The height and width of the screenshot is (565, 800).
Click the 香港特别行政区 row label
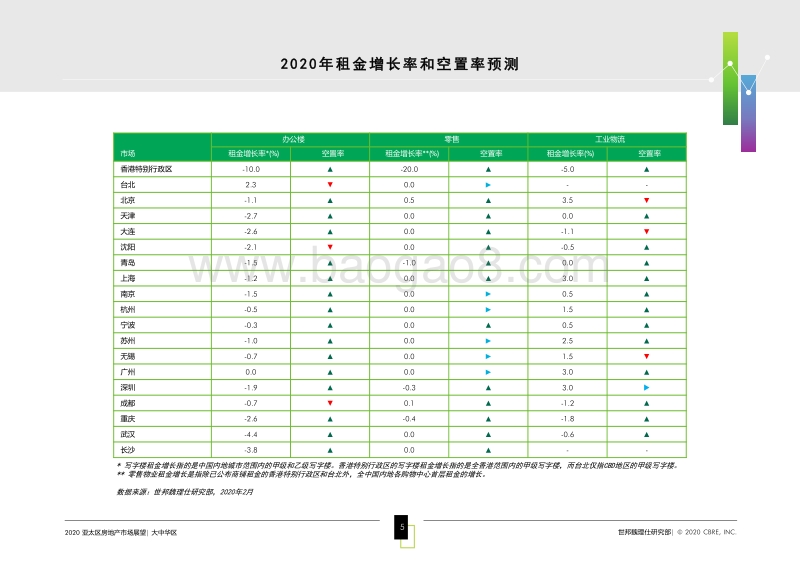pyautogui.click(x=146, y=169)
